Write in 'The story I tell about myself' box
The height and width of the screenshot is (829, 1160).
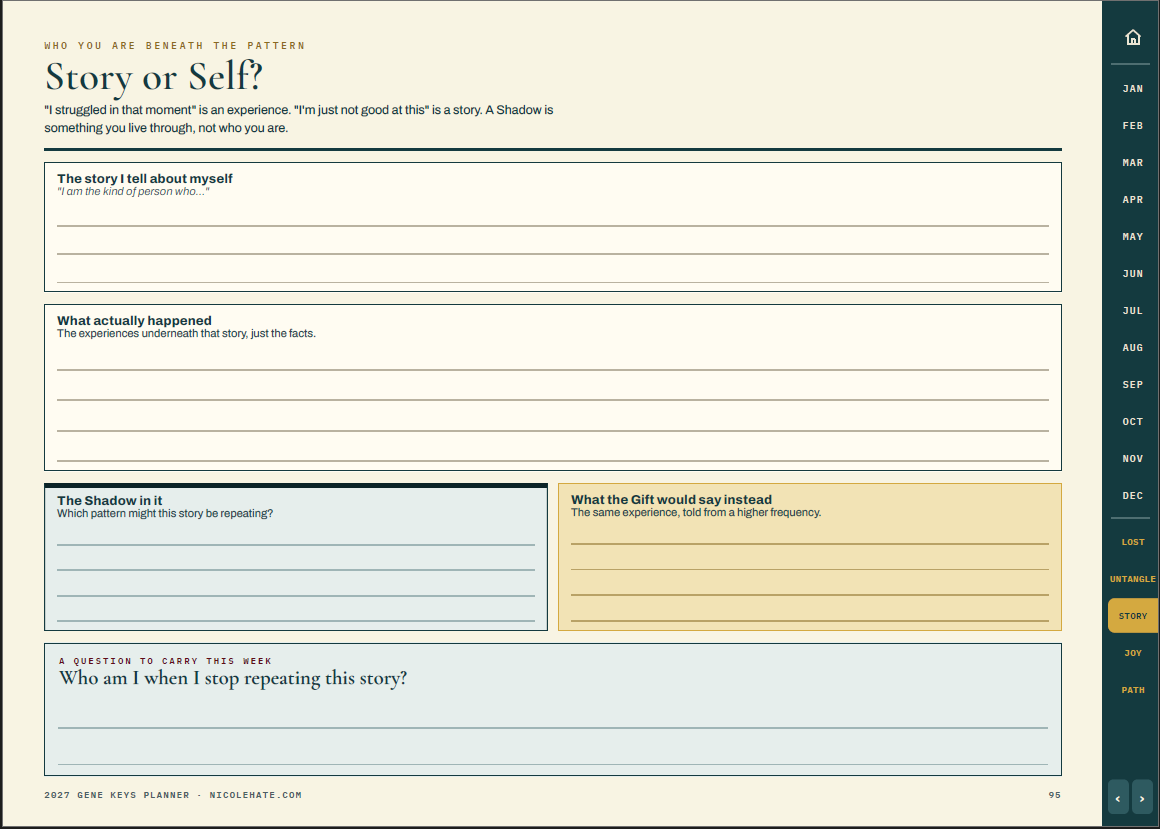tap(553, 227)
